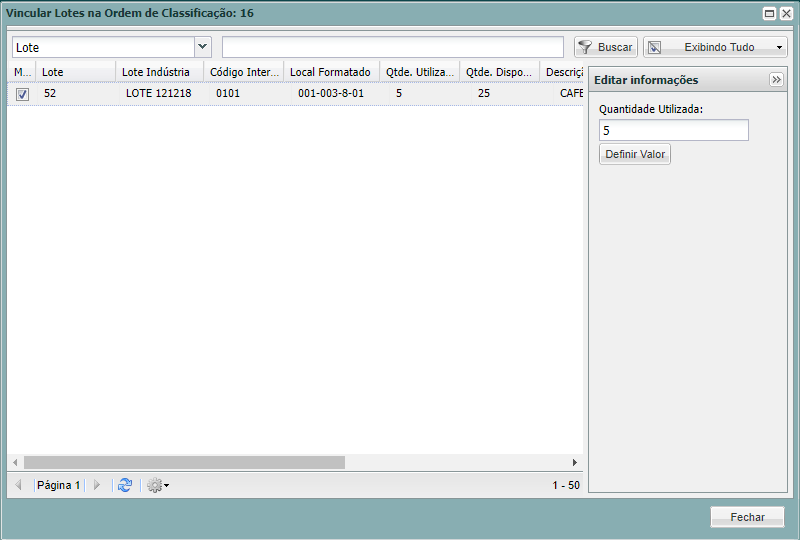Screen dimensions: 800x540
Task: Collapse the Editar informações panel
Action: 776,80
